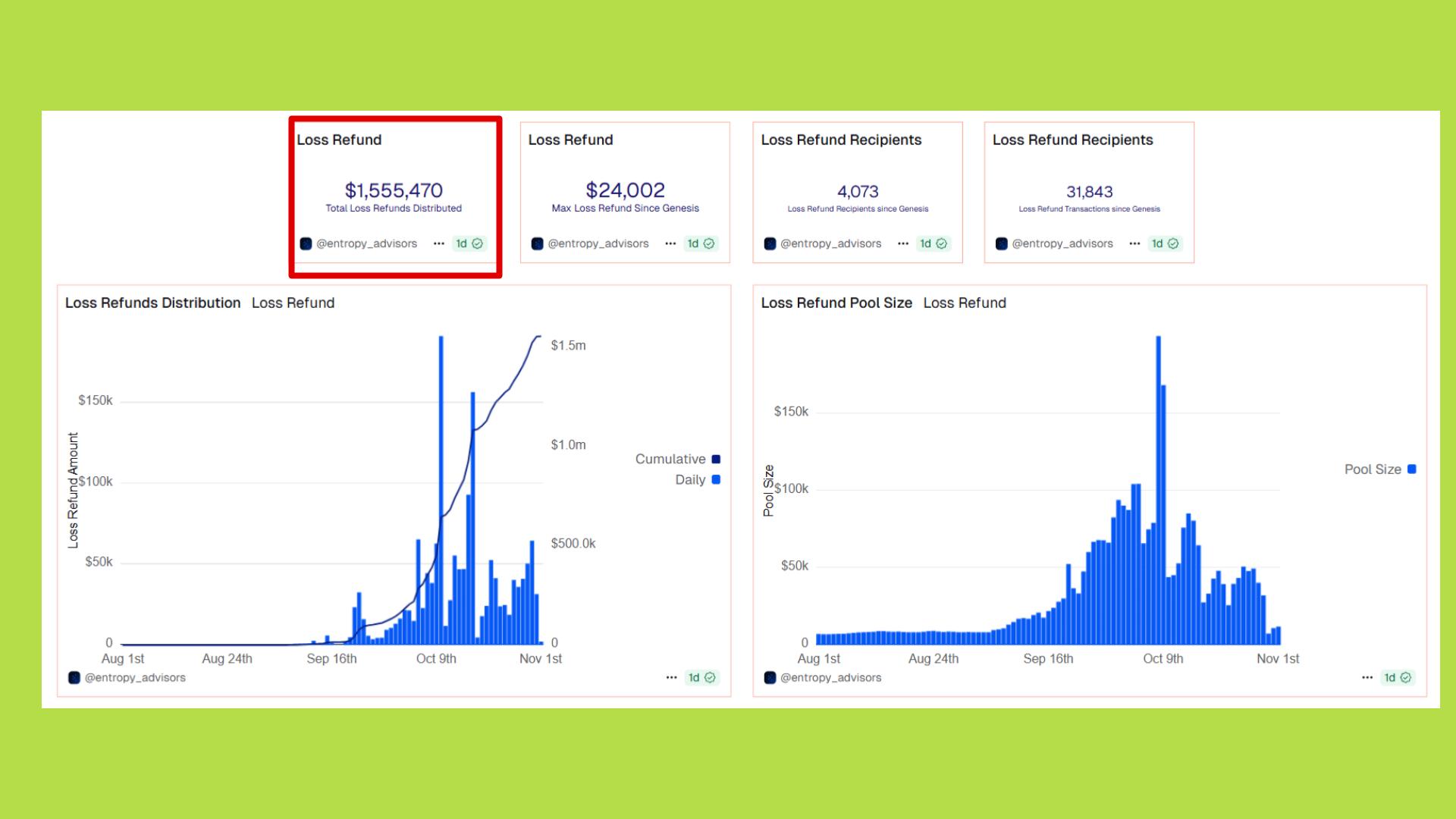
Task: Click 1d badge on Loss Refunds Distribution chart
Action: pos(701,677)
